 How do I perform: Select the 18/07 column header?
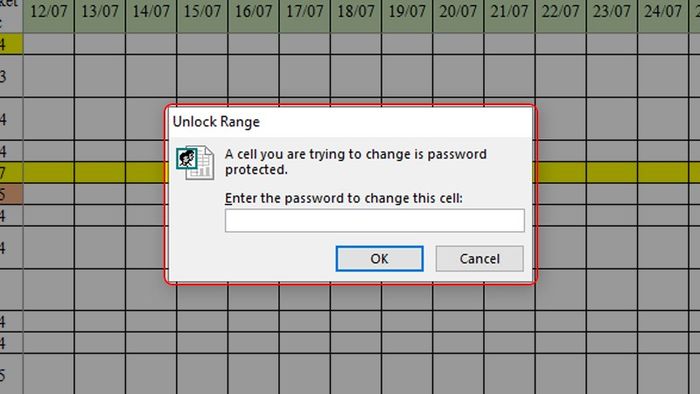click(356, 13)
